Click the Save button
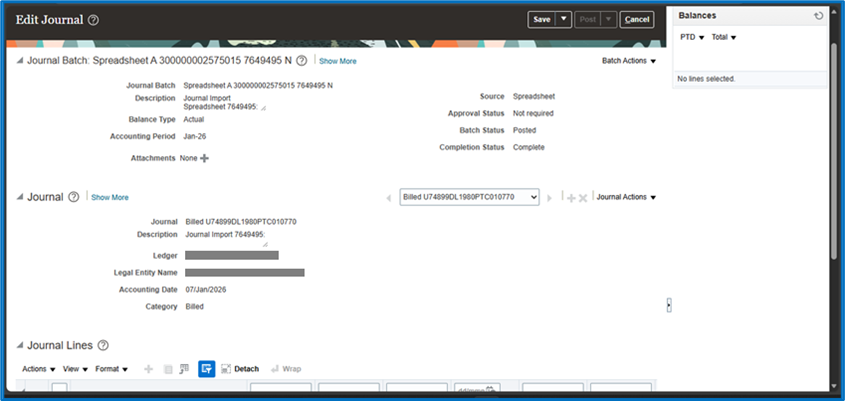845x401 pixels. (x=542, y=19)
